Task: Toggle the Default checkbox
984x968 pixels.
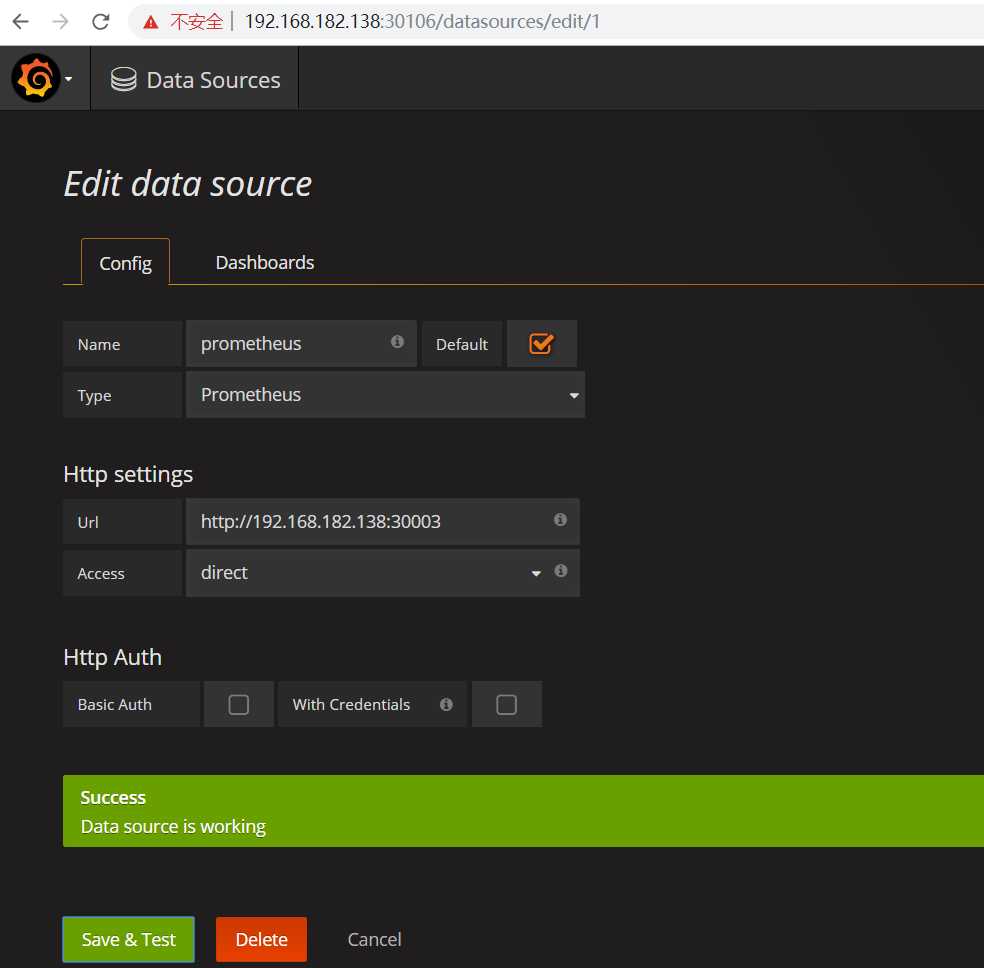Action: [x=541, y=344]
